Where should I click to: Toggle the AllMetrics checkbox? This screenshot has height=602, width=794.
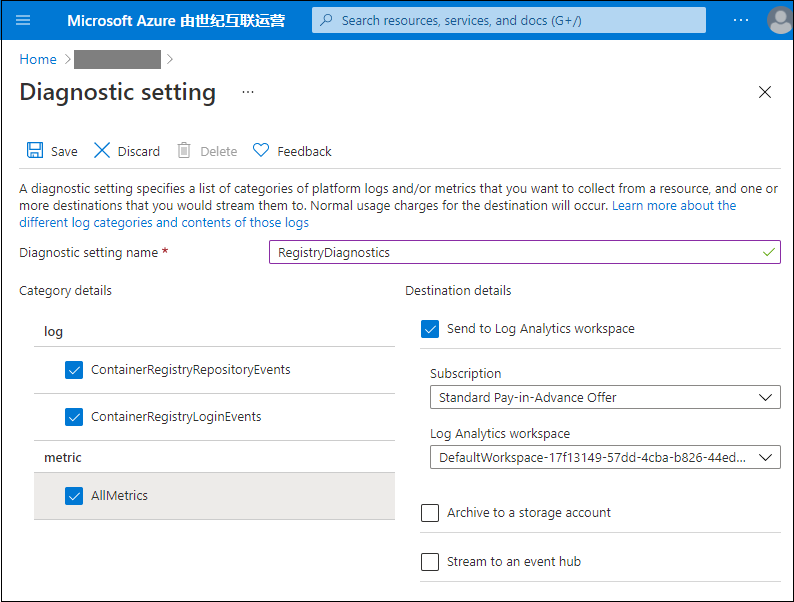pos(74,496)
